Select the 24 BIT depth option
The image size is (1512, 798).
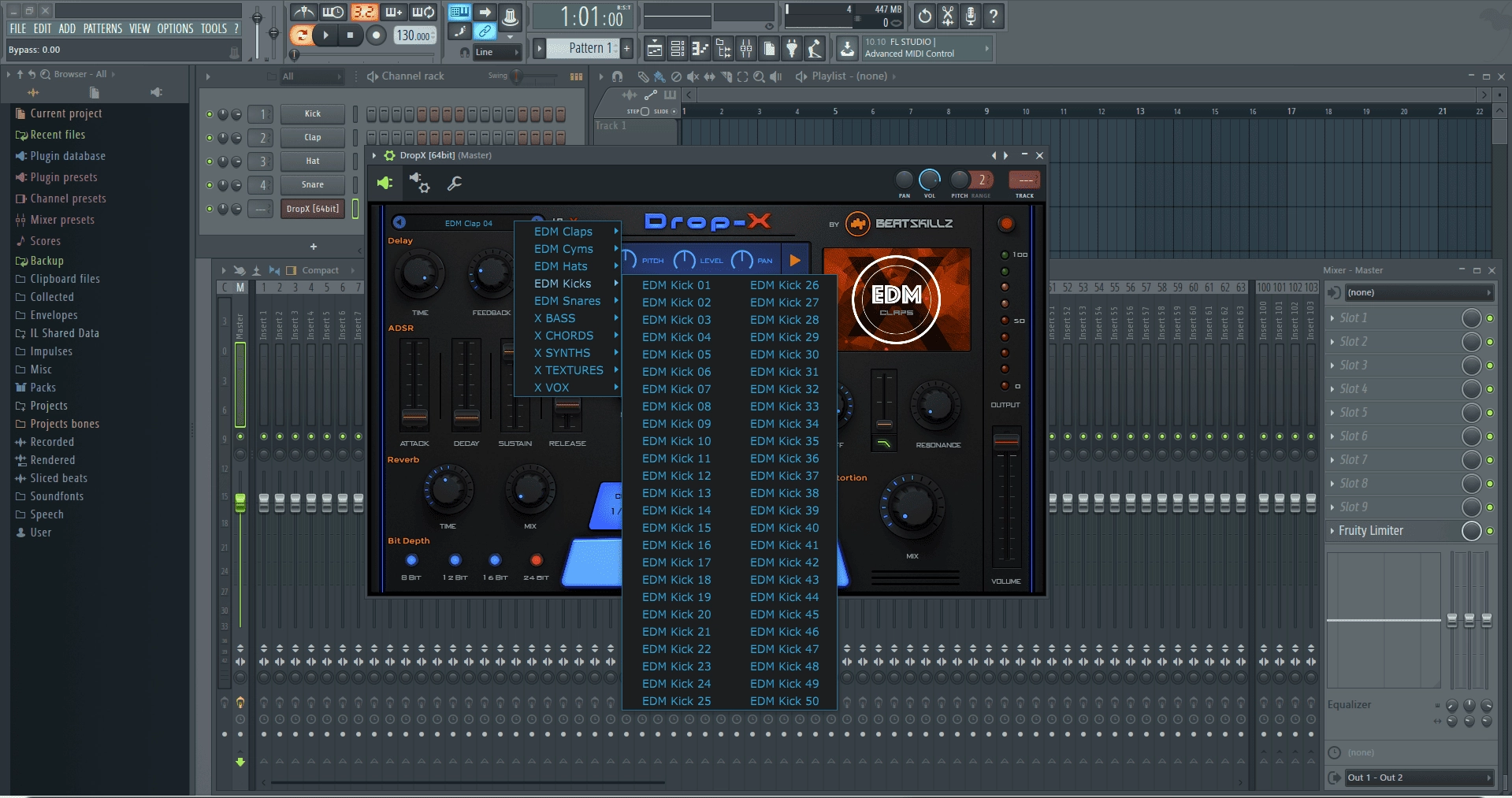click(536, 560)
